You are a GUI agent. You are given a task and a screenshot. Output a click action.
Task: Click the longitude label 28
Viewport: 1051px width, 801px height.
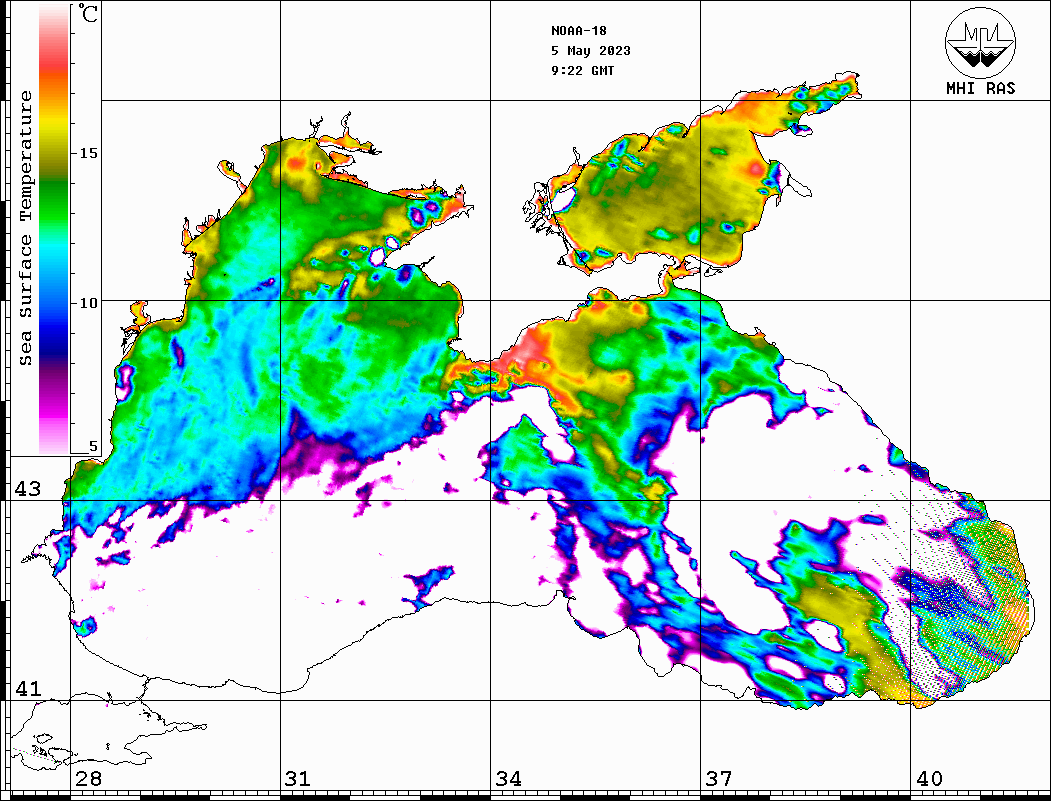(x=88, y=778)
